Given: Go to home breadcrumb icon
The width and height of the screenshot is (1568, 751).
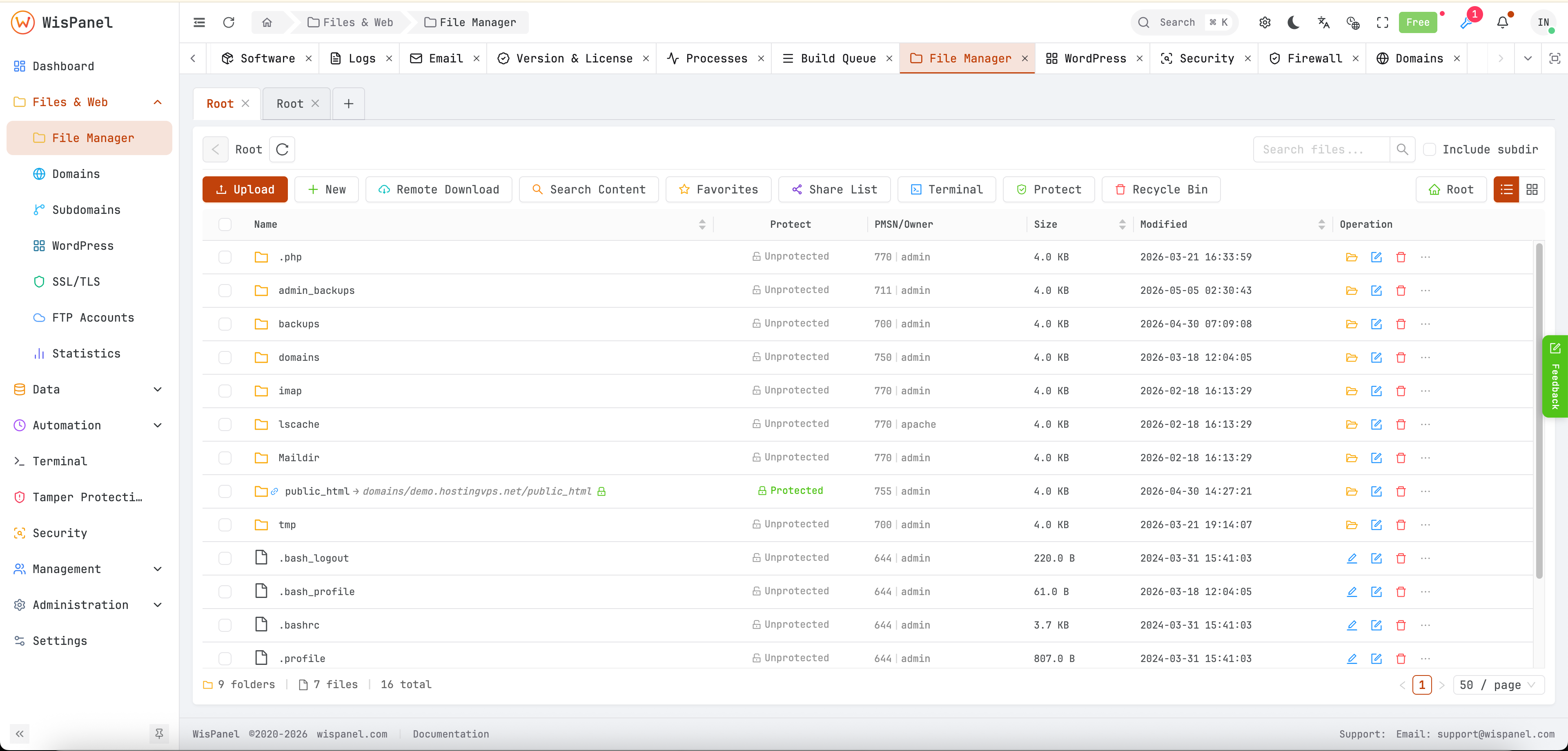Looking at the screenshot, I should tap(267, 22).
